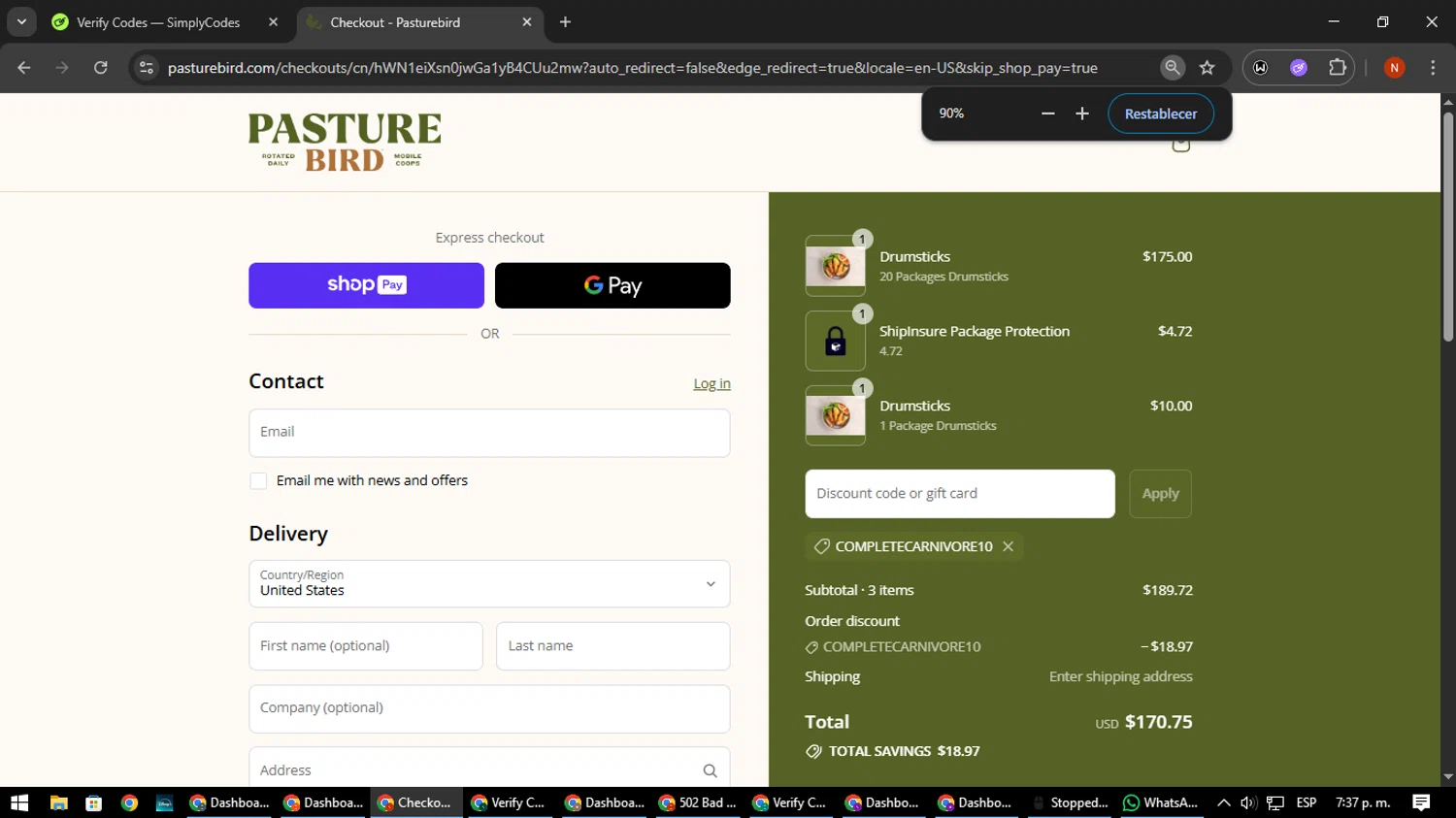Click the Log in link
The width and height of the screenshot is (1456, 818).
(711, 383)
